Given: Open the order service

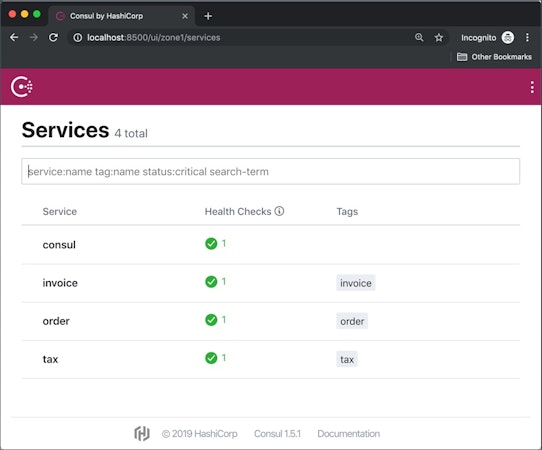Looking at the screenshot, I should pyautogui.click(x=56, y=321).
